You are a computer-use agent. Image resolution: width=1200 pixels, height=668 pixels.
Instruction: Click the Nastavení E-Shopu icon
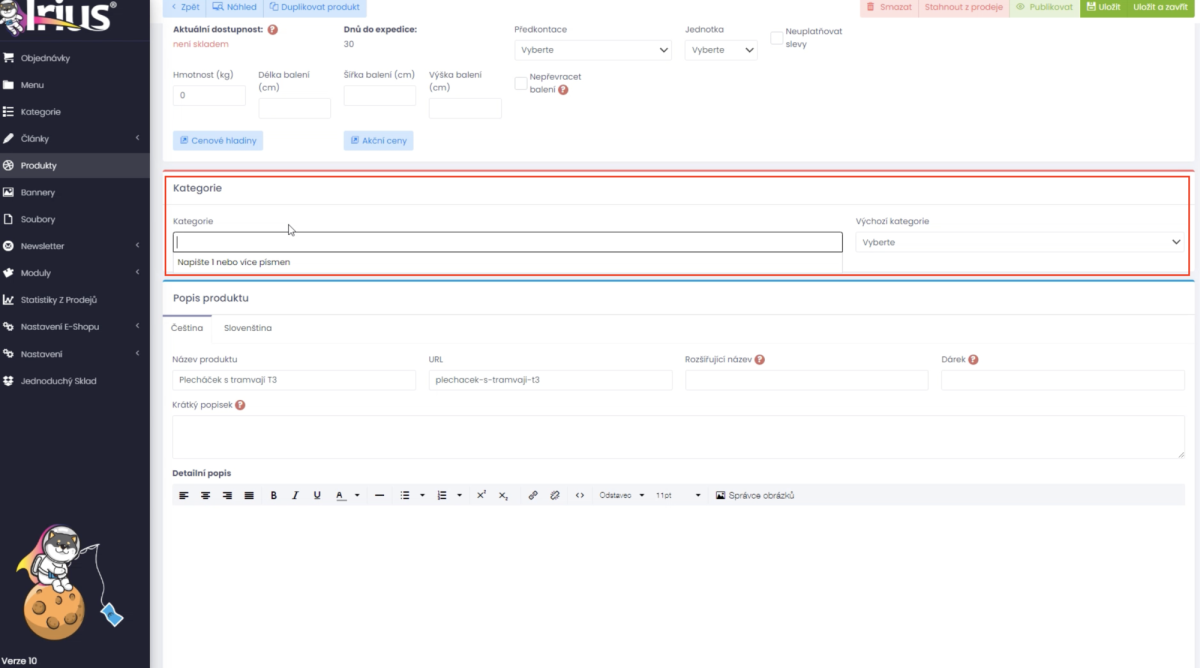(x=8, y=327)
